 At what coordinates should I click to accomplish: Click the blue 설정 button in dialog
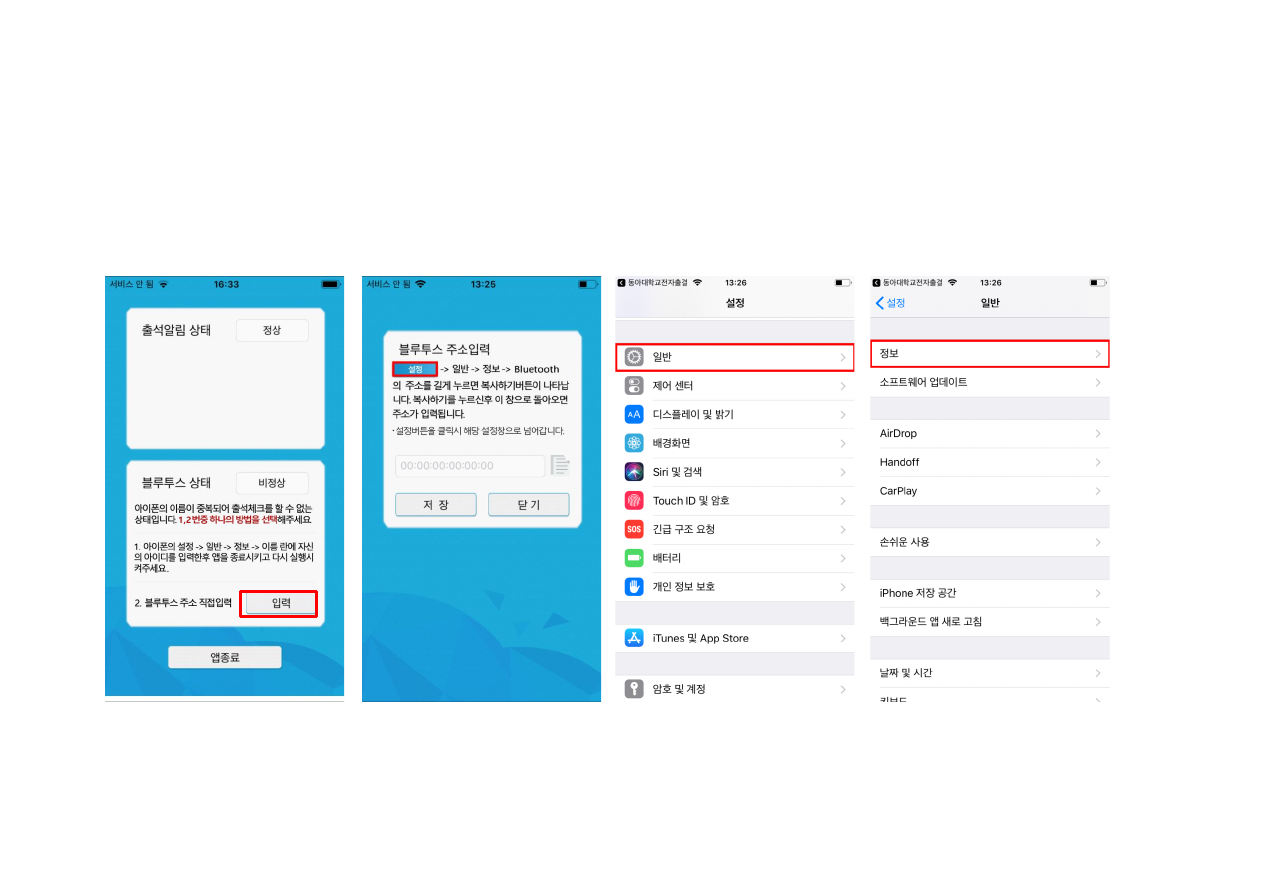(x=415, y=369)
